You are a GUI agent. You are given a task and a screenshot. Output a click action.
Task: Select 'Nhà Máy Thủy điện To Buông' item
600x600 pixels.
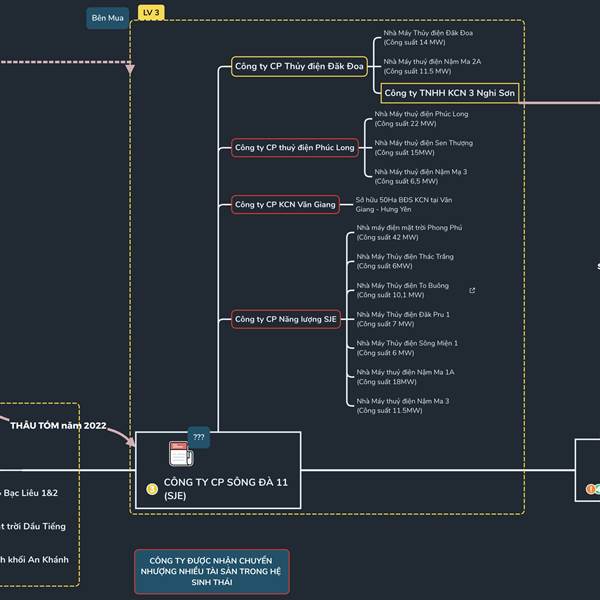[403, 290]
